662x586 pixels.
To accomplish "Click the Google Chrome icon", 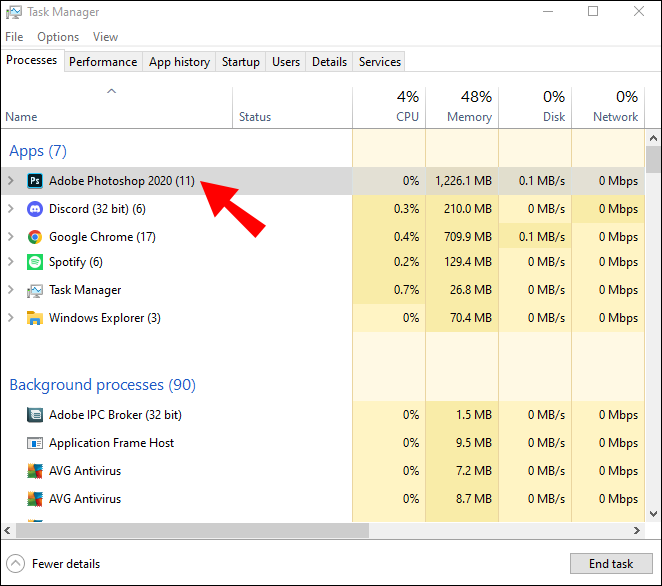I will coord(34,237).
